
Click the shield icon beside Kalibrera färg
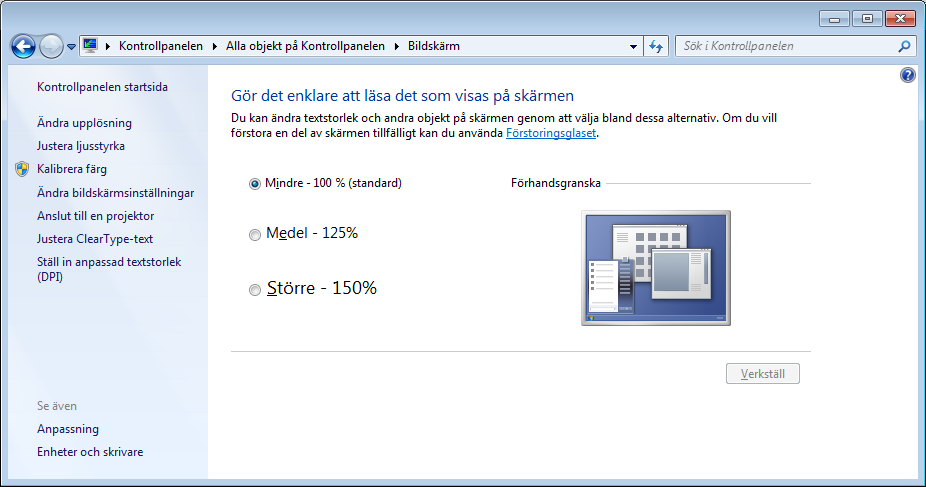[x=22, y=169]
